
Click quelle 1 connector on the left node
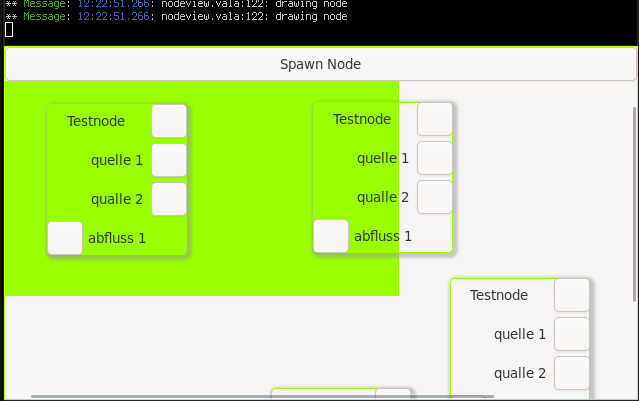pos(169,159)
